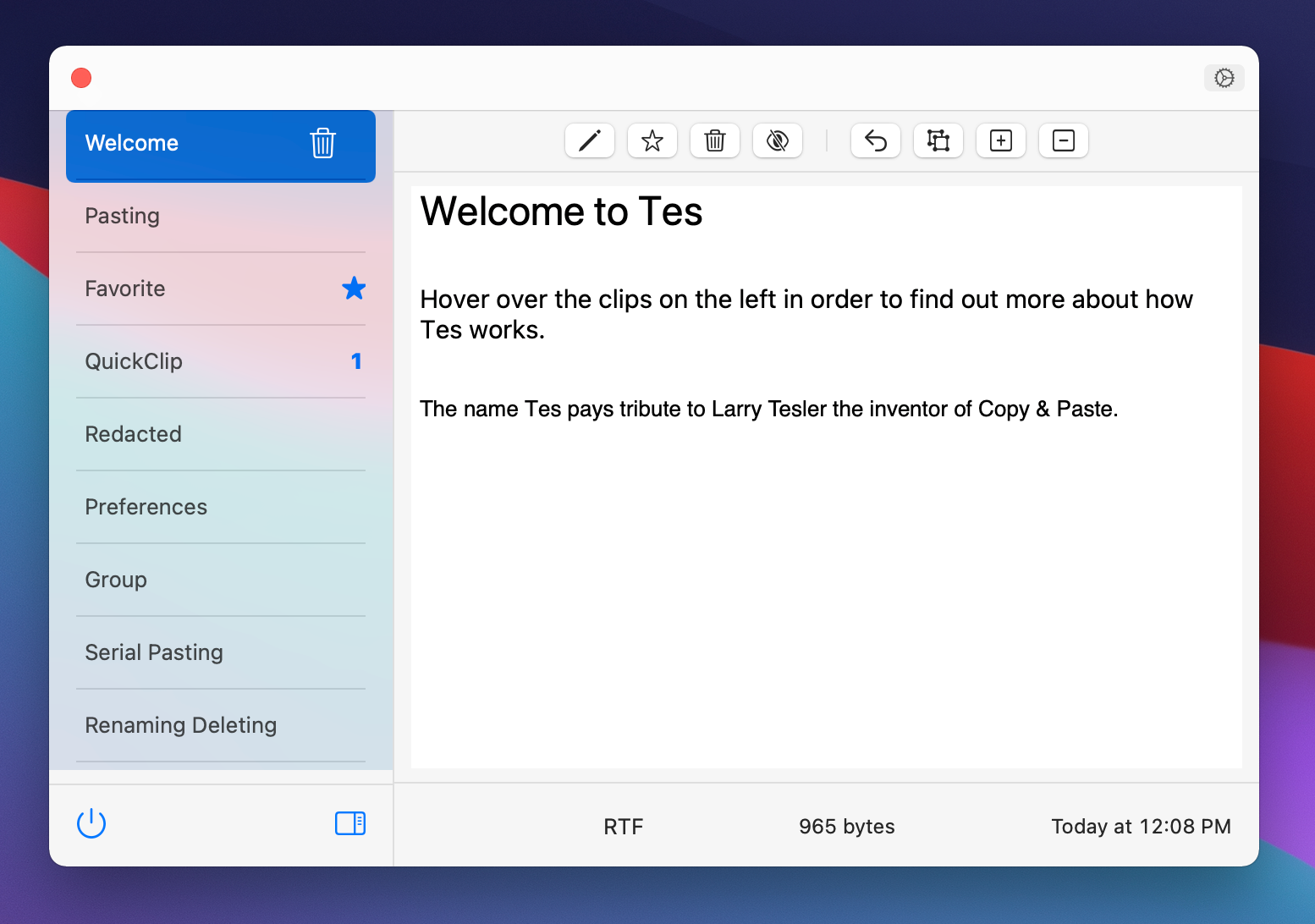The width and height of the screenshot is (1315, 924).
Task: Toggle the blue star on Favorite clip
Action: click(354, 289)
